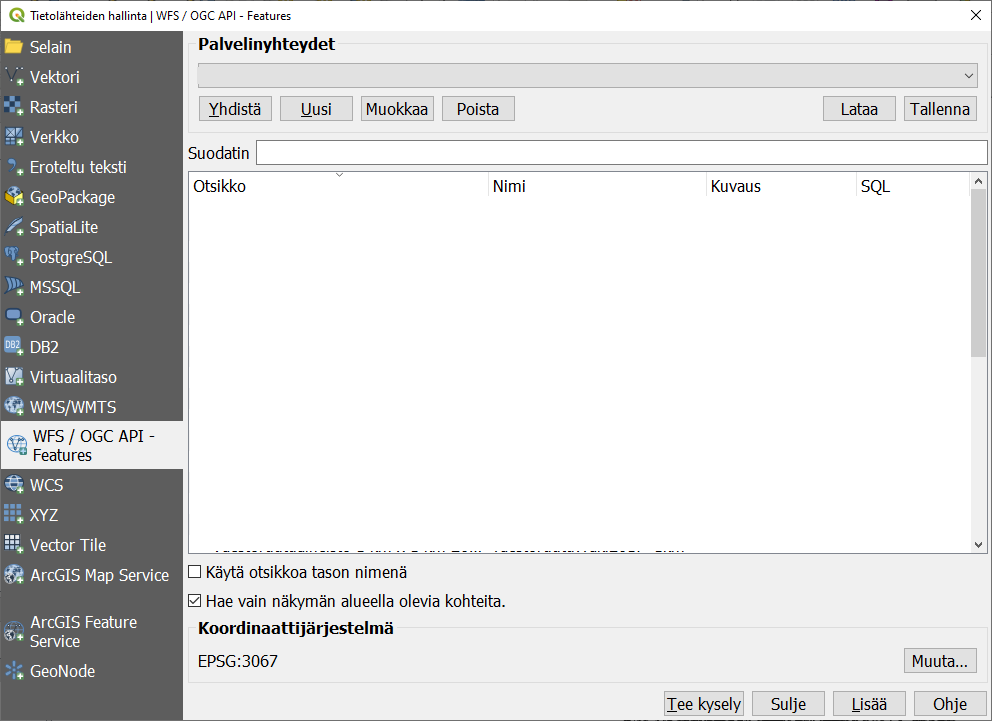This screenshot has width=992, height=721.
Task: Select the PostgreSQL elephant icon
Action: coord(14,257)
